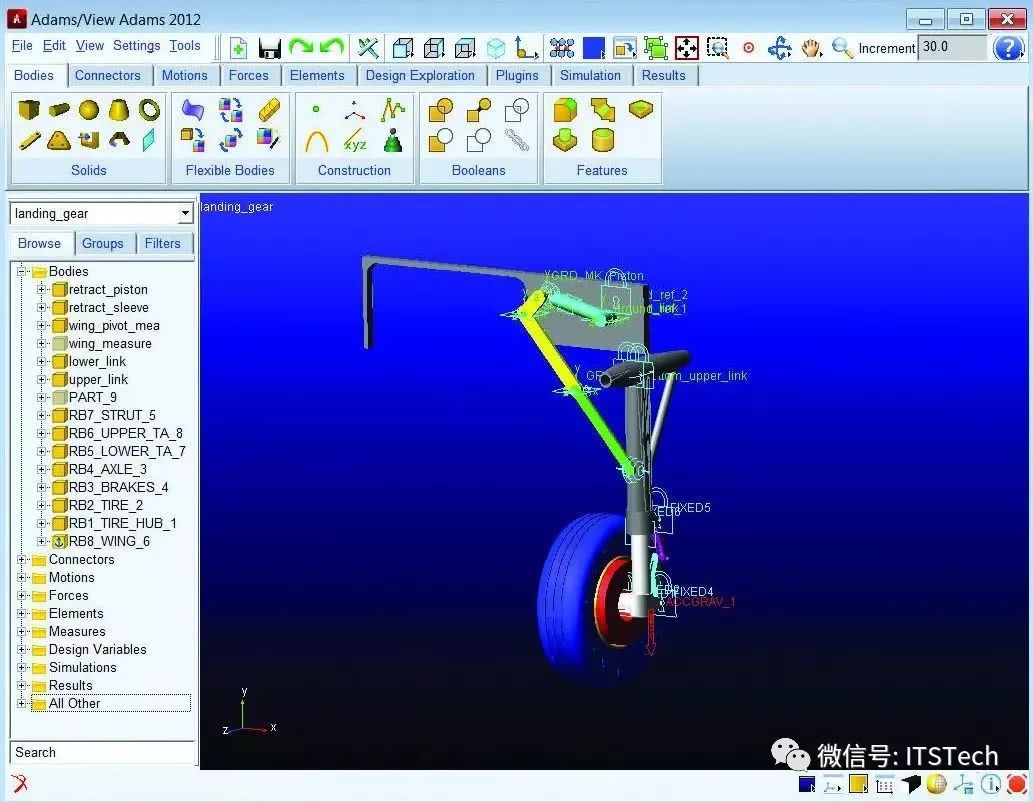Expand the Connectors tree folder

point(22,559)
